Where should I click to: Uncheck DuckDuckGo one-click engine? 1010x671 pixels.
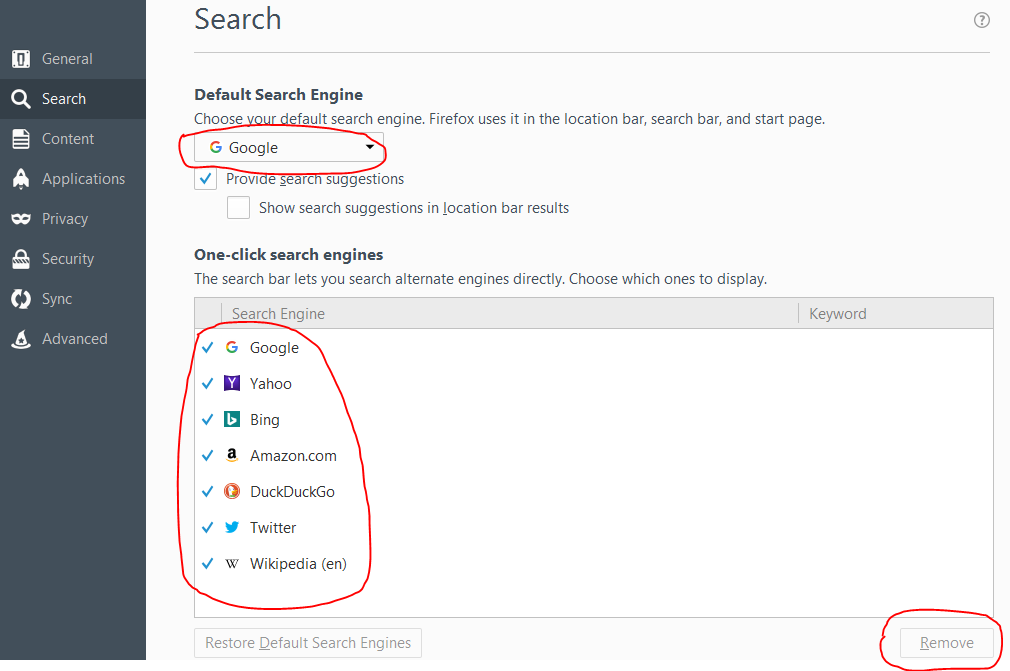(x=207, y=492)
